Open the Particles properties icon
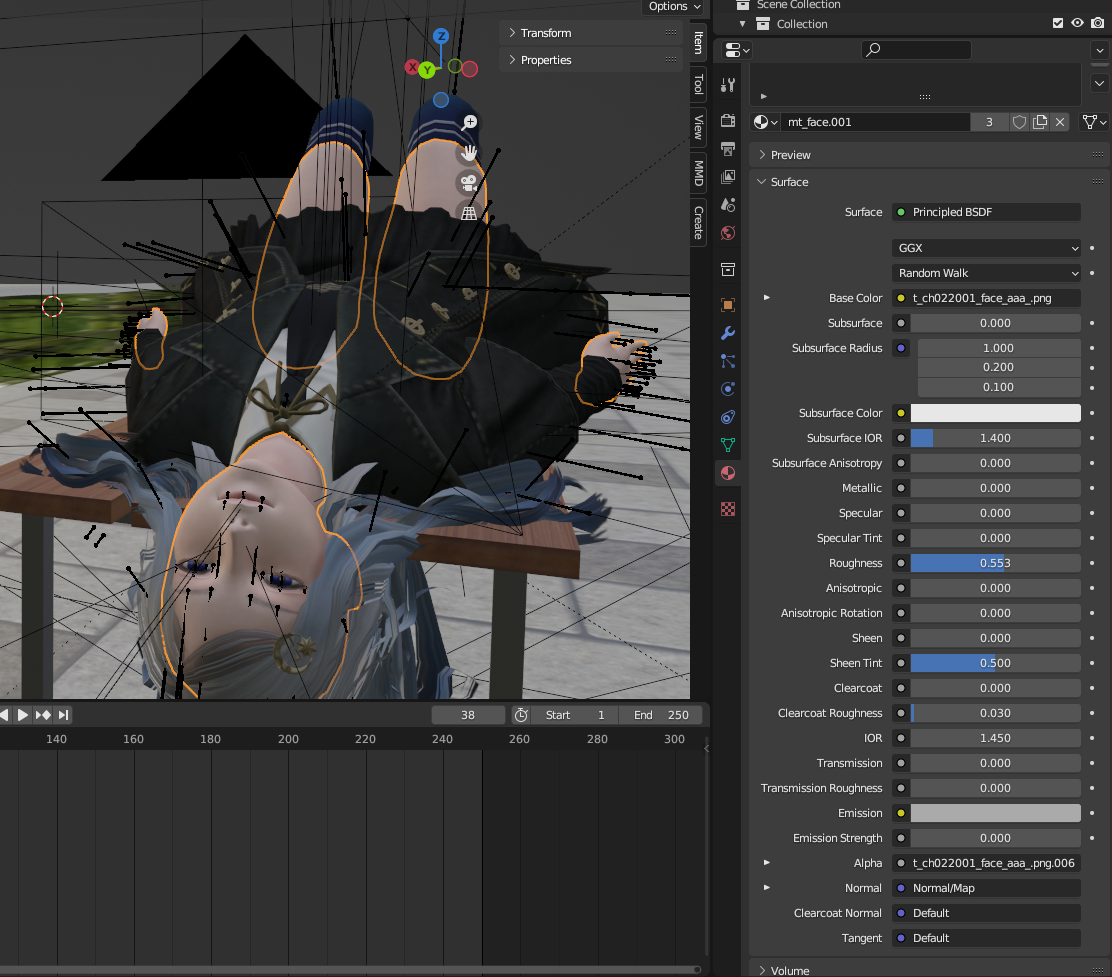1112x977 pixels. (x=728, y=361)
